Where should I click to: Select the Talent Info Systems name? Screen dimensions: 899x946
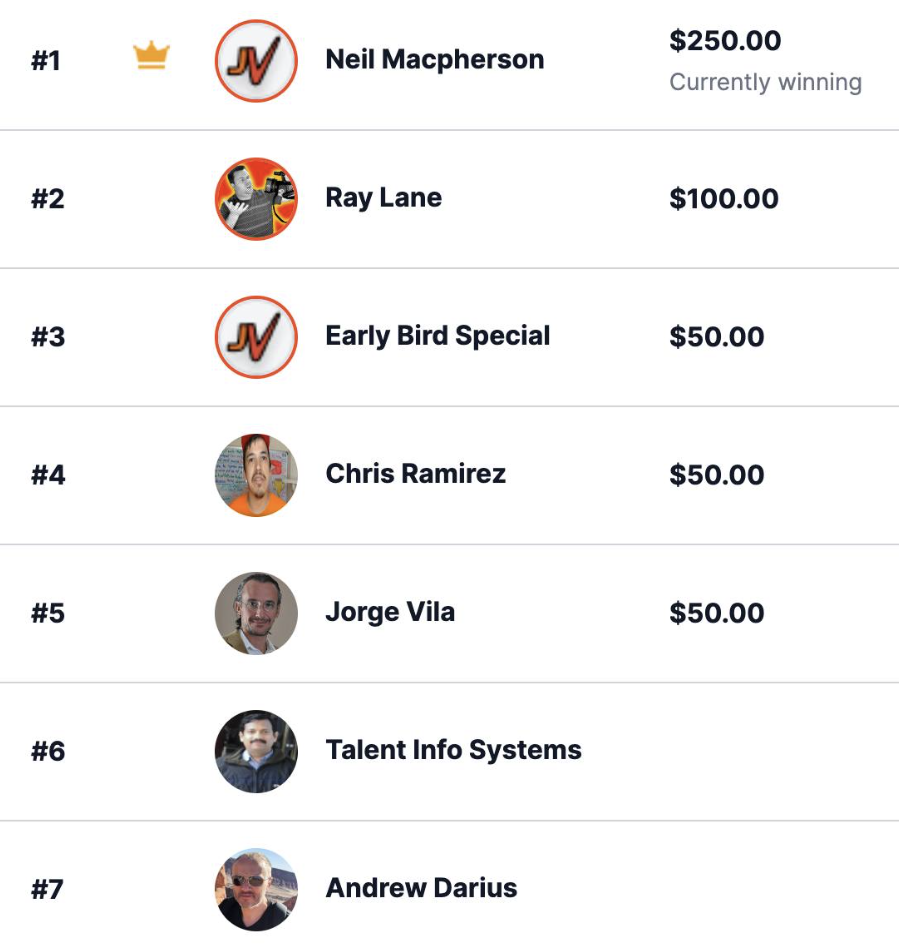coord(454,749)
